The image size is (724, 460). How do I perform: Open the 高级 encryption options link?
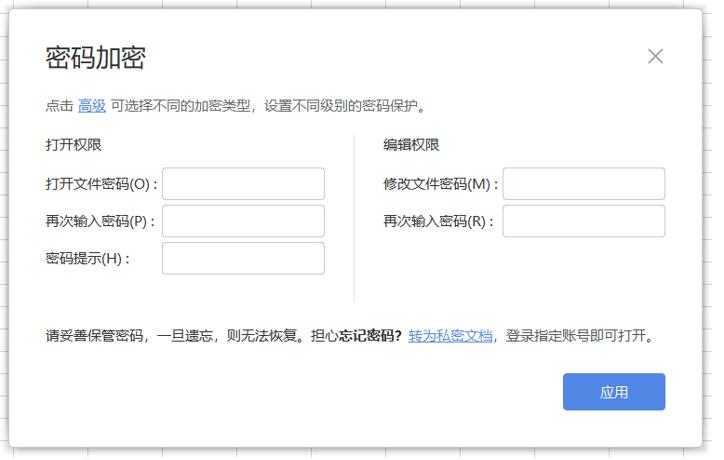(92, 105)
